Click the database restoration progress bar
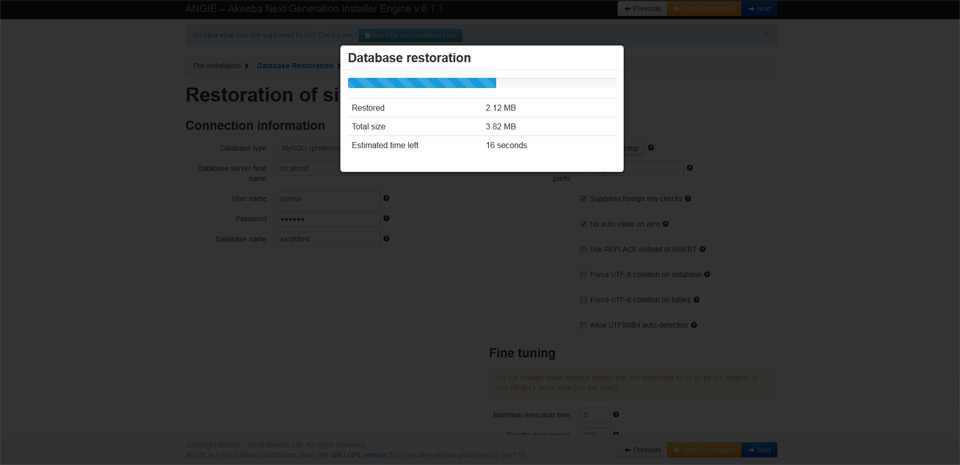 click(x=482, y=83)
